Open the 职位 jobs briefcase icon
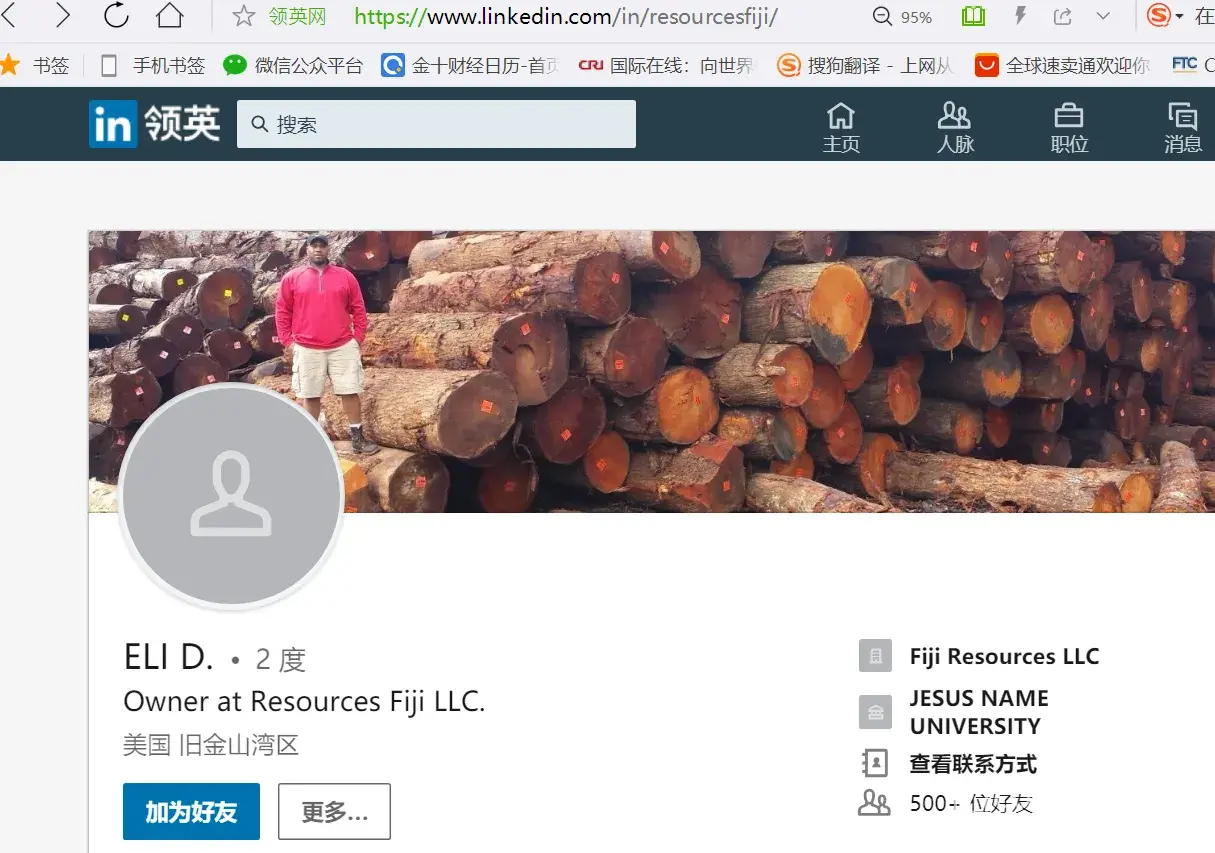1215x853 pixels. click(x=1069, y=127)
